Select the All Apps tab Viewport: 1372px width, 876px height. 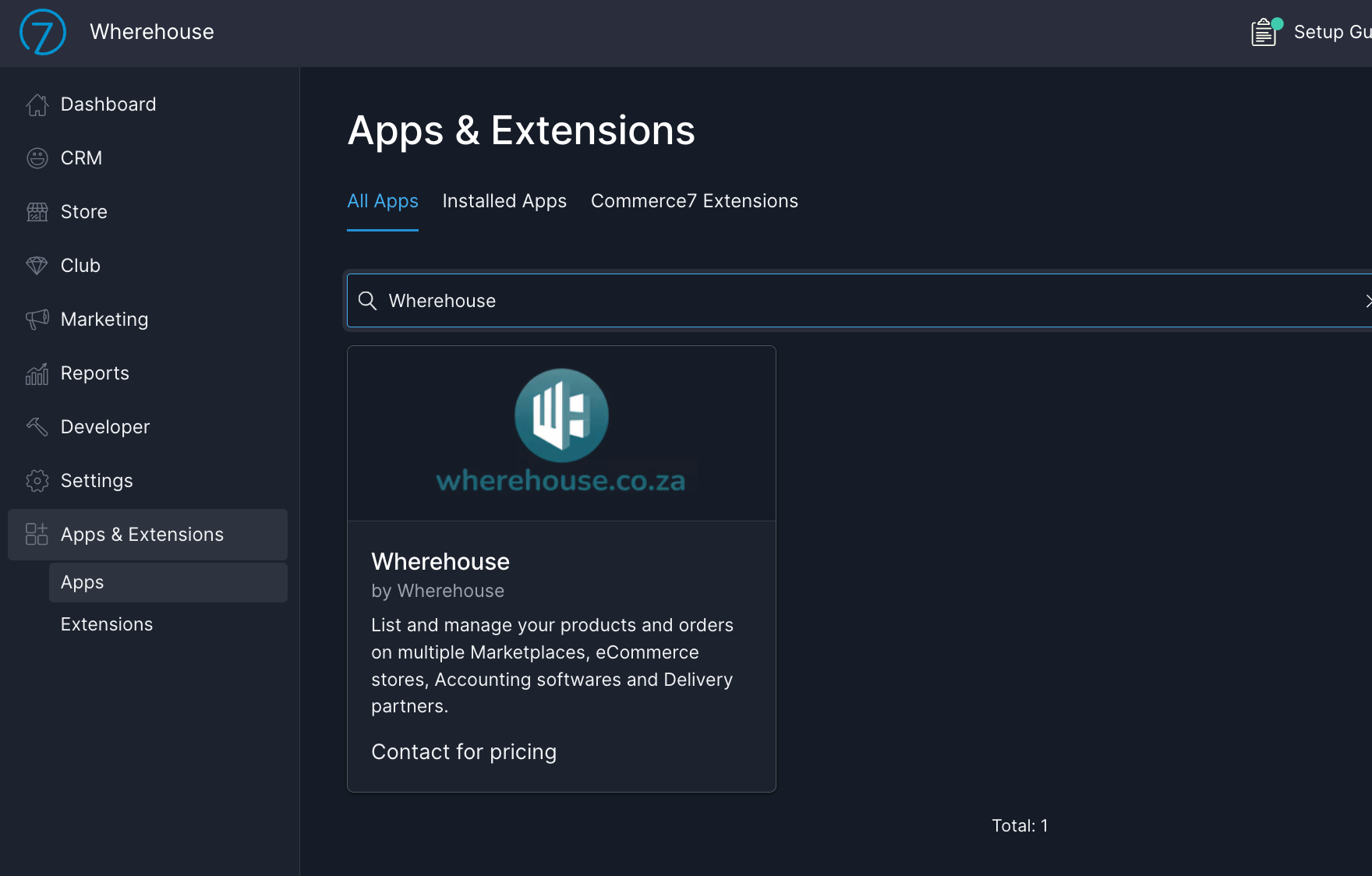tap(382, 201)
